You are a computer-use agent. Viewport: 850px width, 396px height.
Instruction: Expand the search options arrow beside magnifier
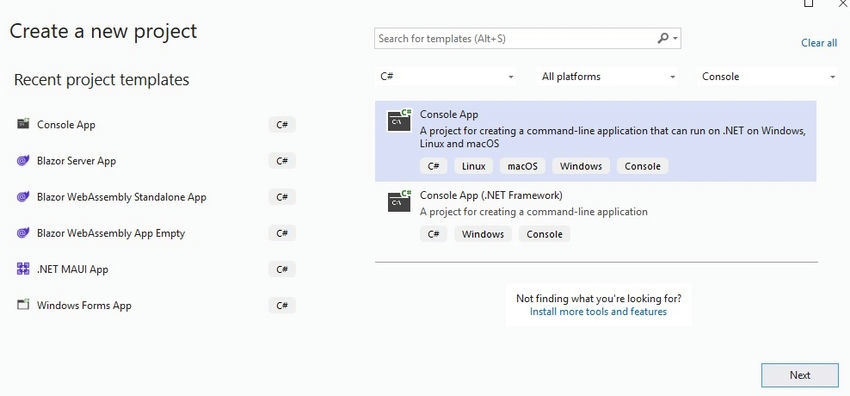(675, 39)
